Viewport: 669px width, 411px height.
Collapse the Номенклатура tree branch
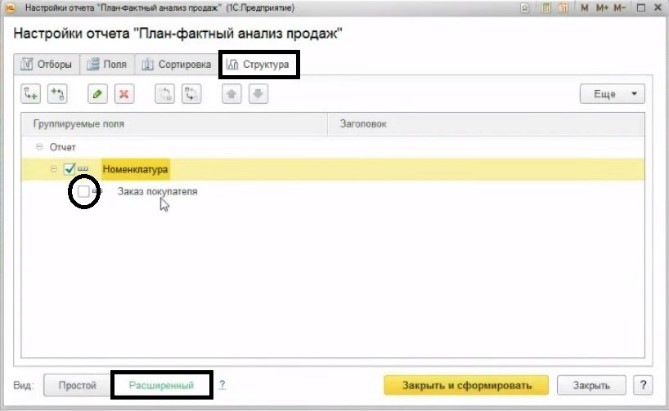(x=54, y=169)
